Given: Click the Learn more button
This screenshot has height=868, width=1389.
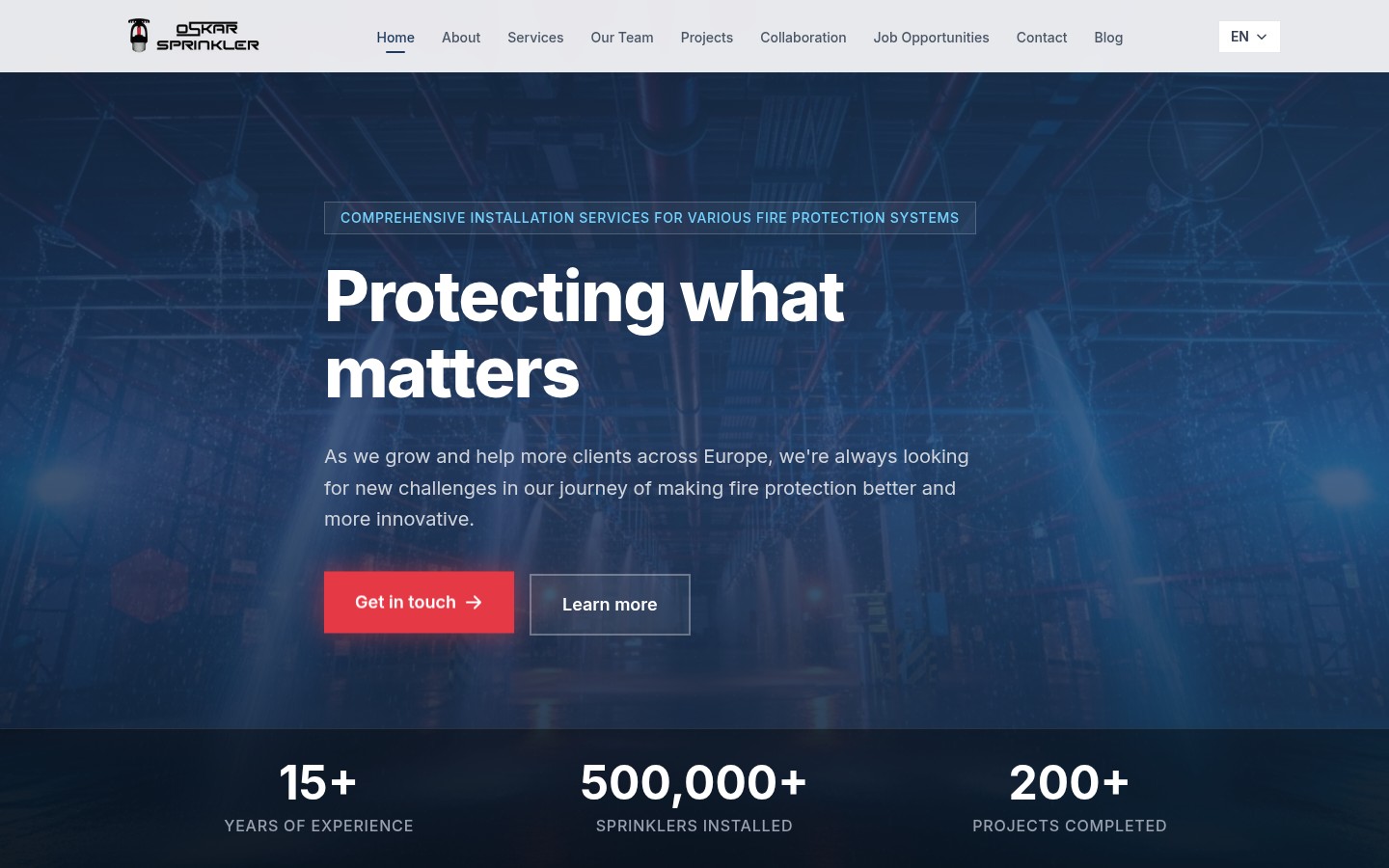Looking at the screenshot, I should pyautogui.click(x=610, y=605).
